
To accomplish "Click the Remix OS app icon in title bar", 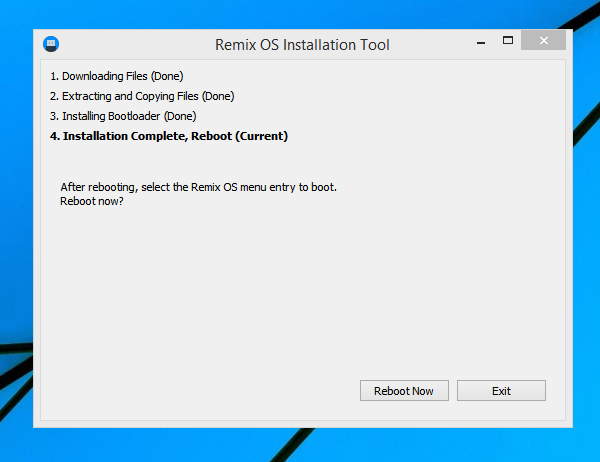I will (x=51, y=44).
